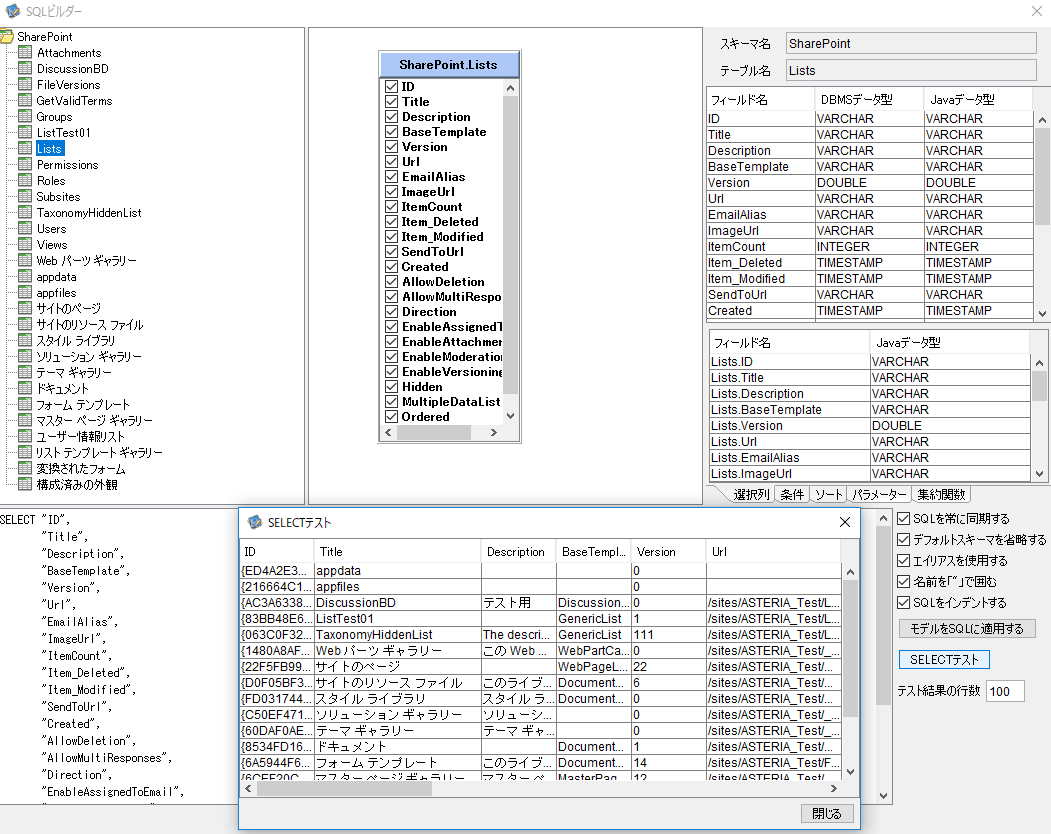Open the 集約関数 tab
Image resolution: width=1051 pixels, height=834 pixels.
941,495
